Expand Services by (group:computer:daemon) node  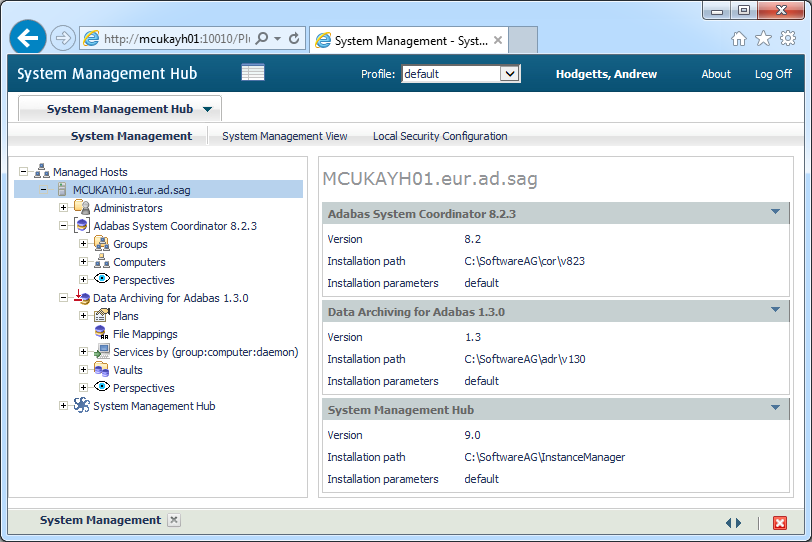[84, 352]
